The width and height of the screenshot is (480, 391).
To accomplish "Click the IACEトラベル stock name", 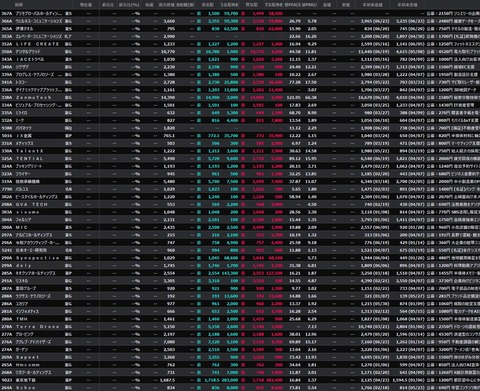I will 30,59.
